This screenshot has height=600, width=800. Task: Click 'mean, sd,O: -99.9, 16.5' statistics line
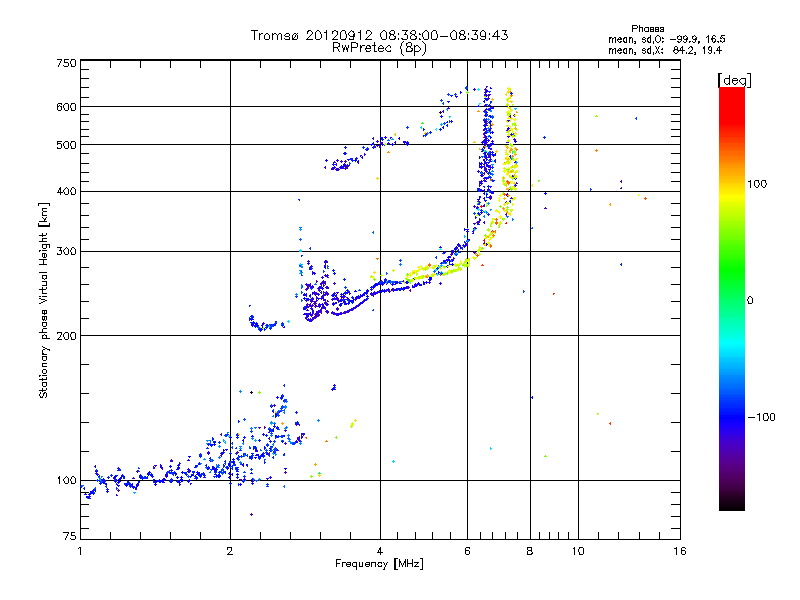click(666, 39)
